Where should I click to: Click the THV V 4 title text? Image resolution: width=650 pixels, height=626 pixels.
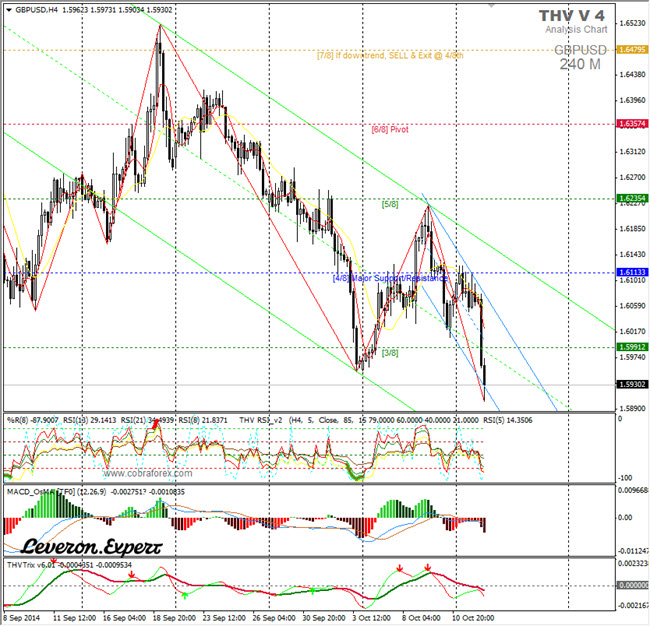point(571,15)
